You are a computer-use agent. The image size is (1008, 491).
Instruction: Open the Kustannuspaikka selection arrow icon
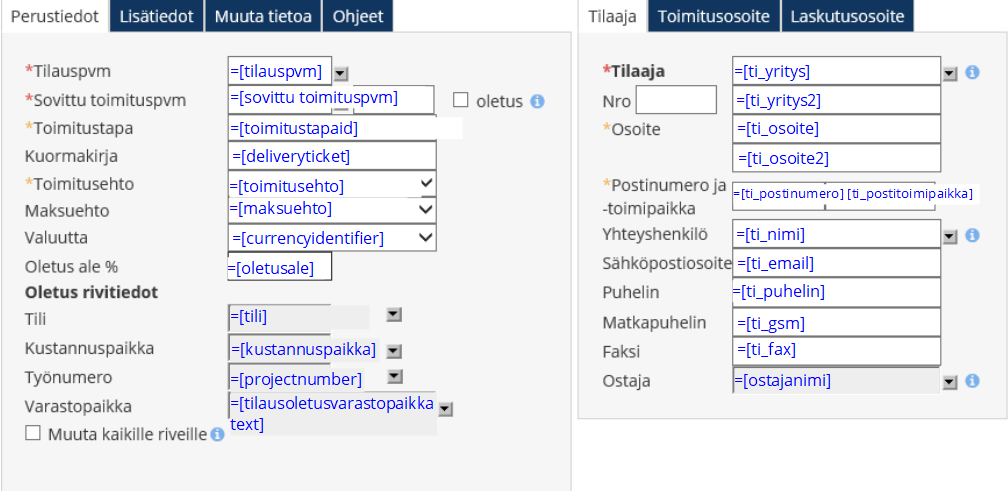[x=393, y=350]
